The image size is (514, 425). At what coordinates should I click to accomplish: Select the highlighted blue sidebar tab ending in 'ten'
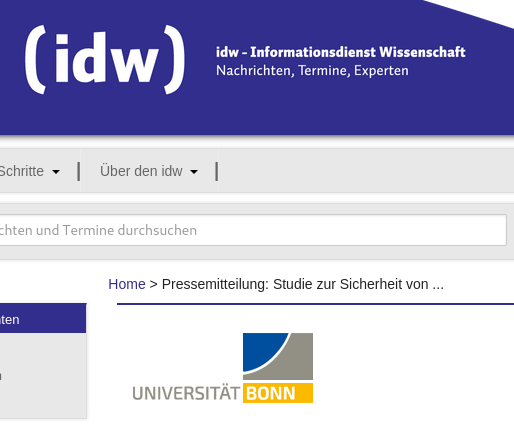[43, 319]
